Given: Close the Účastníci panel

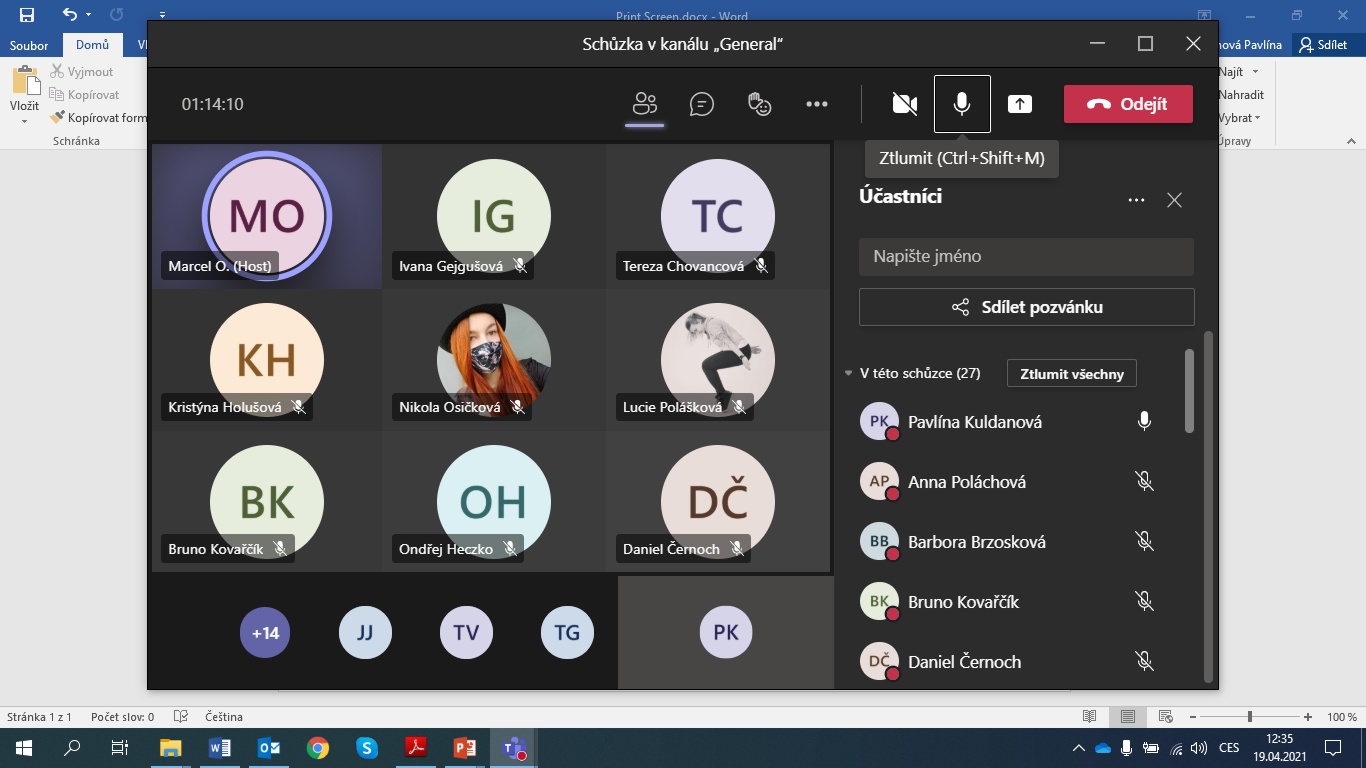Looking at the screenshot, I should click(1175, 200).
